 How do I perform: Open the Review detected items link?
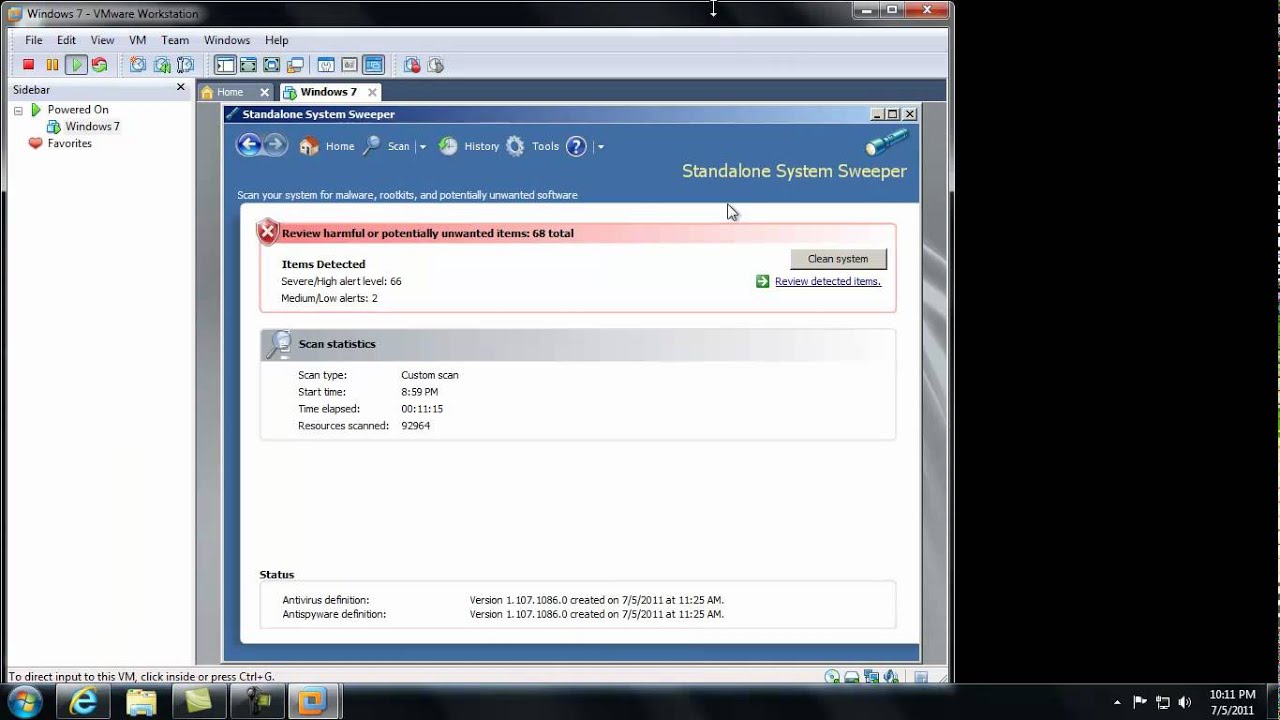pyautogui.click(x=828, y=282)
